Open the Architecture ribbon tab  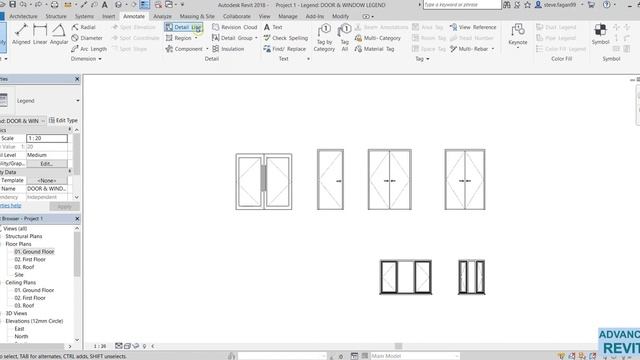[23, 16]
